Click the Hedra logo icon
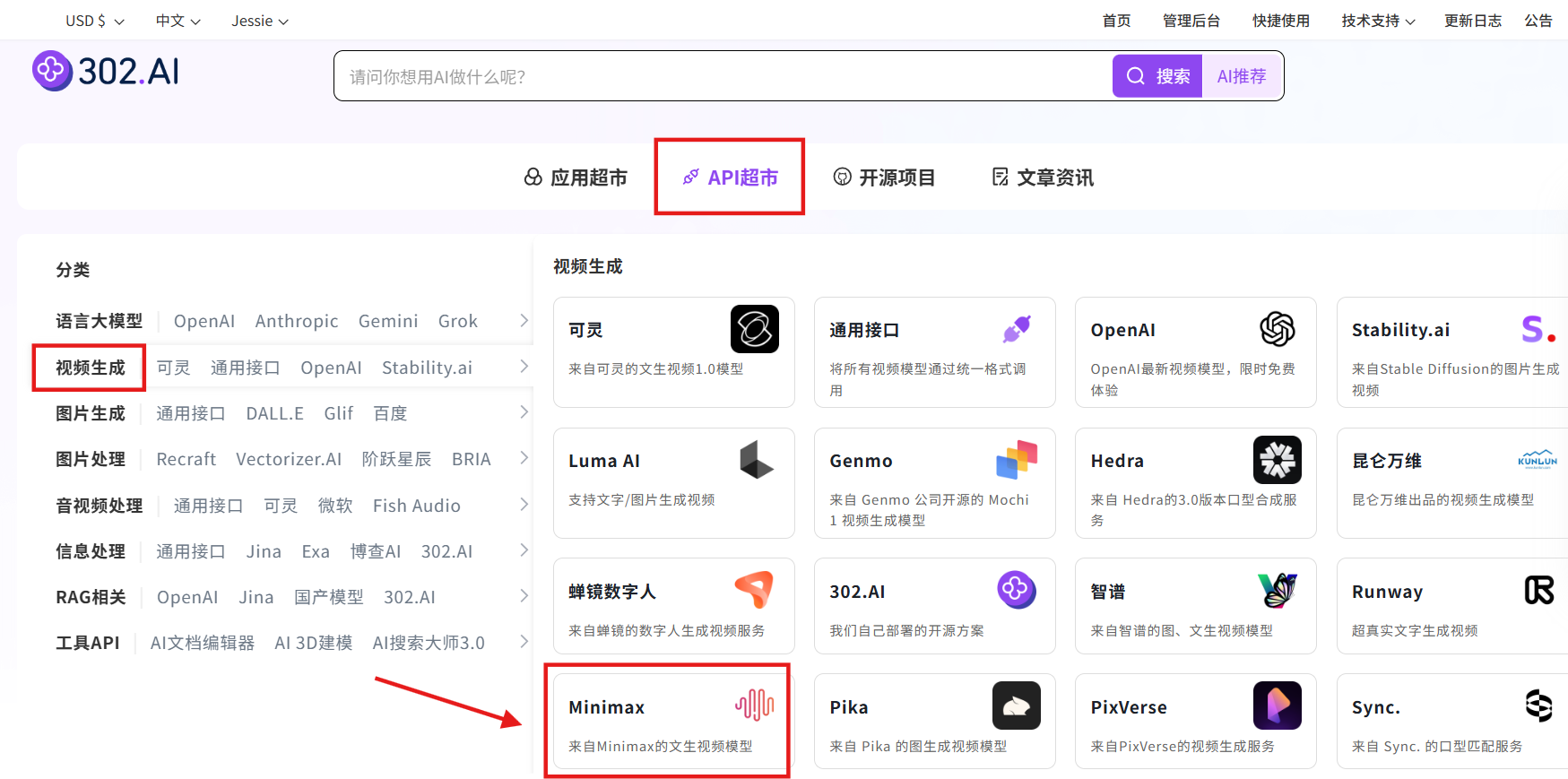Image resolution: width=1568 pixels, height=779 pixels. click(x=1278, y=459)
